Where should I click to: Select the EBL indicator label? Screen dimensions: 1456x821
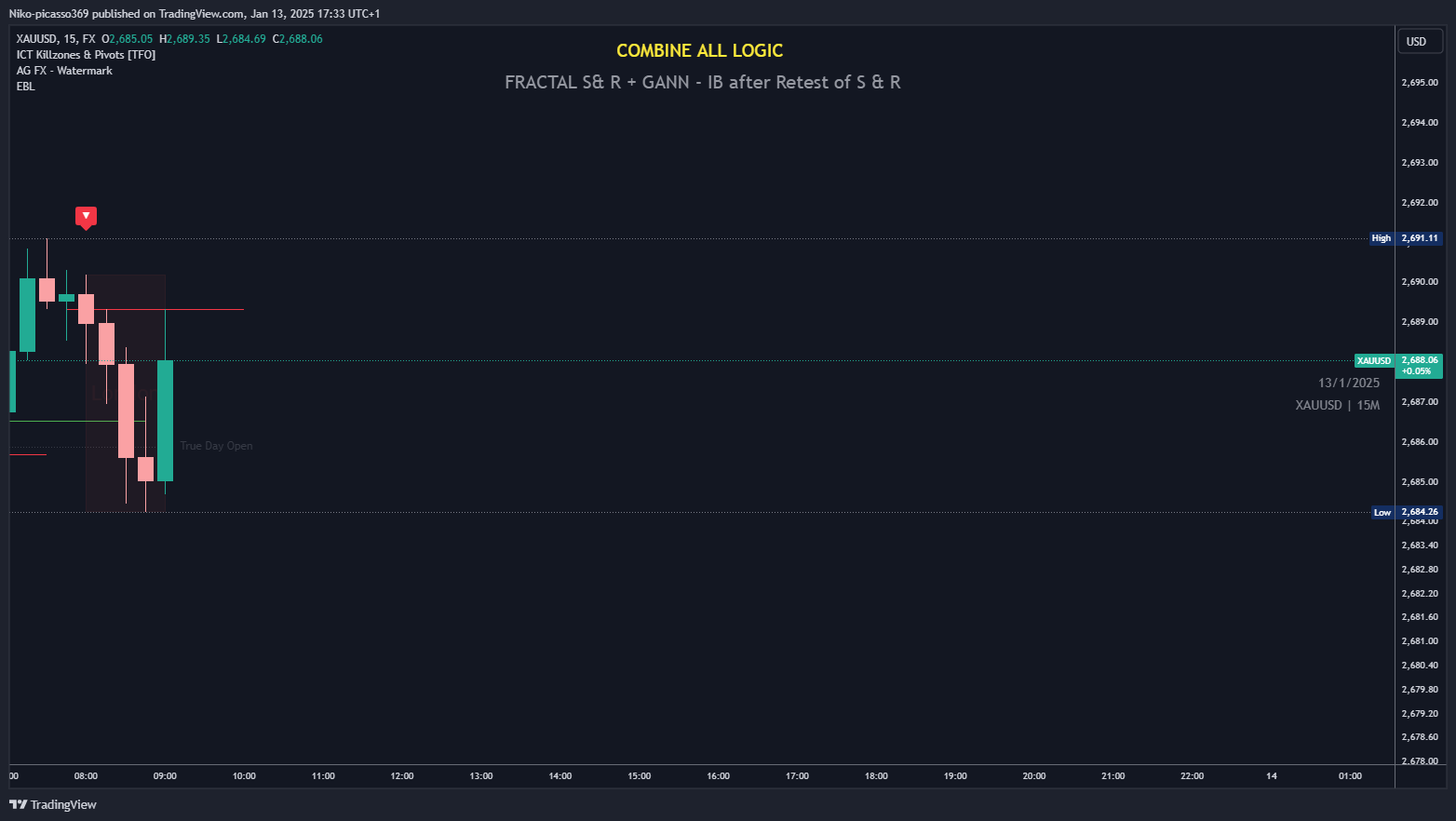point(25,87)
